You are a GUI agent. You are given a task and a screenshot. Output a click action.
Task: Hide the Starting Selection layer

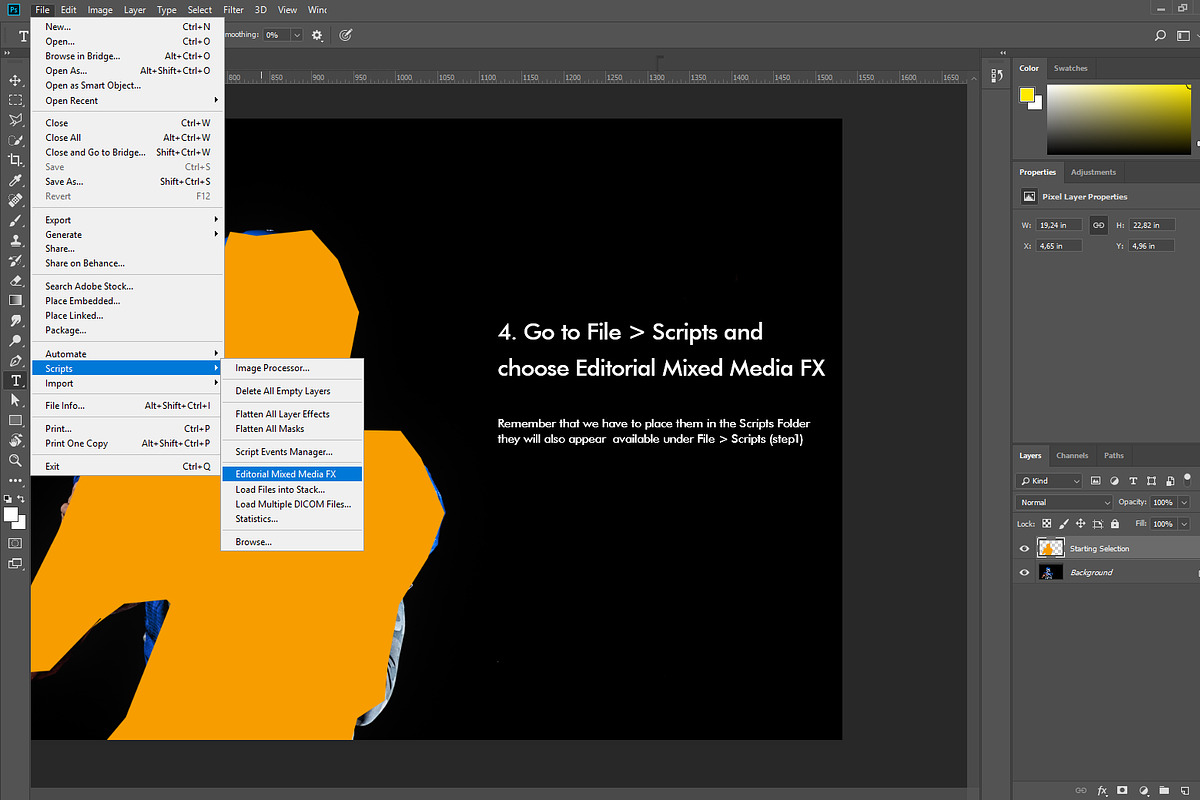pyautogui.click(x=1024, y=548)
